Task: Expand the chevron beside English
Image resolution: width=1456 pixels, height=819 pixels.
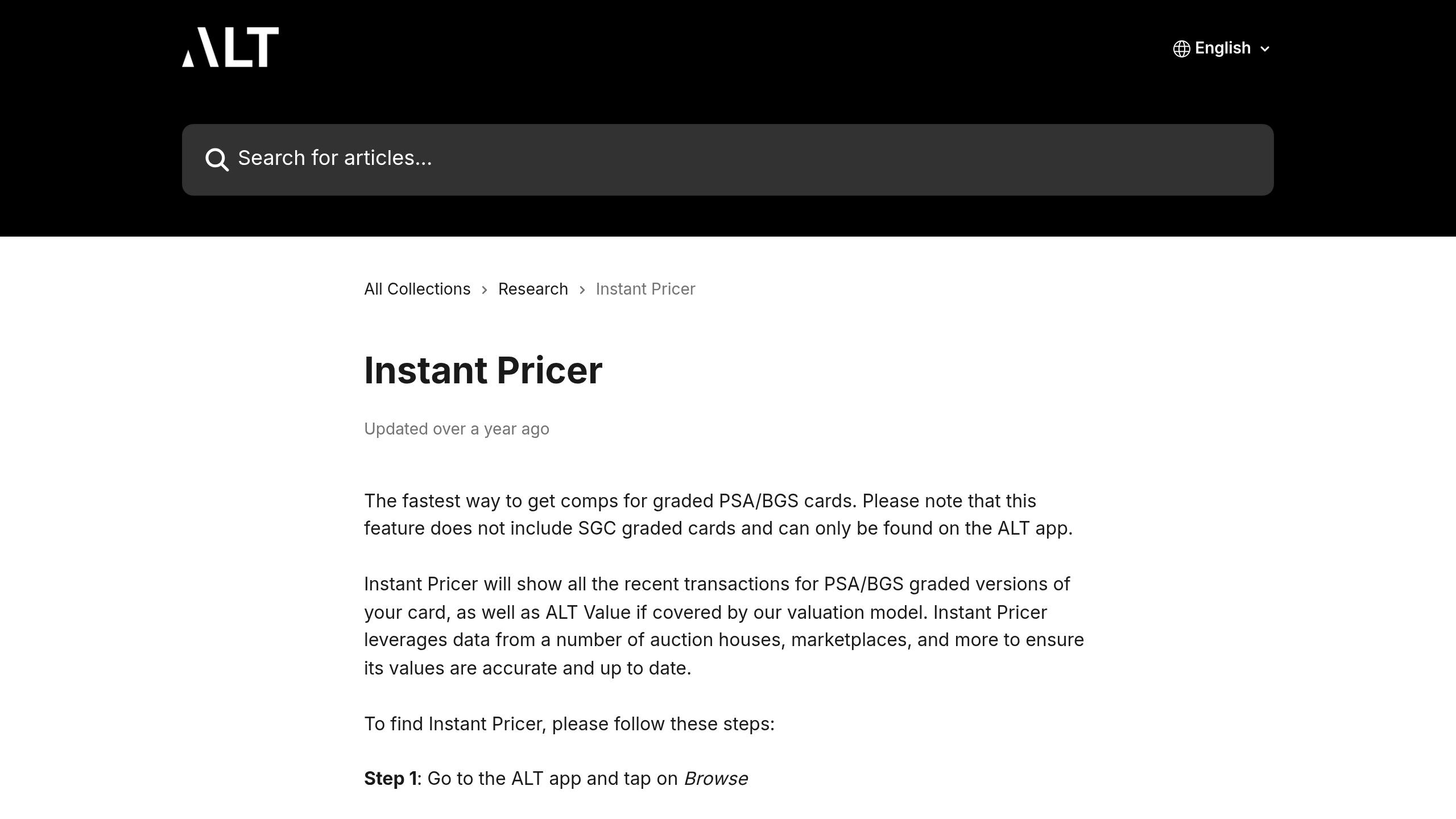Action: point(1265,49)
